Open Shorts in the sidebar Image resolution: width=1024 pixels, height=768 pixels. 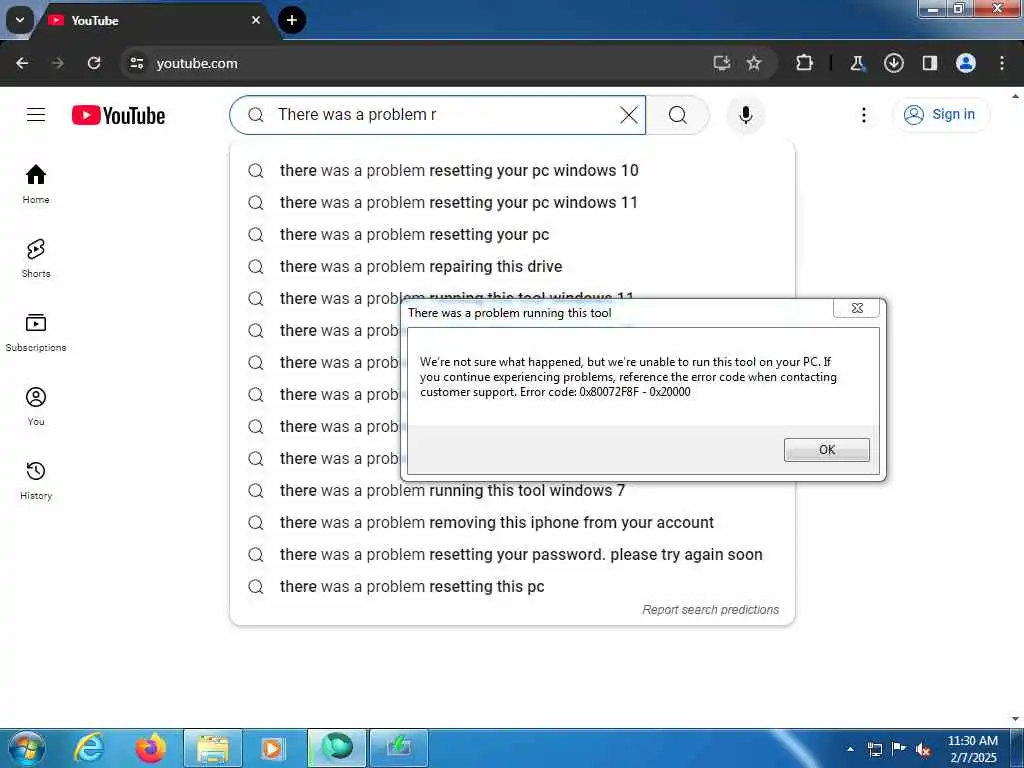[x=36, y=259]
